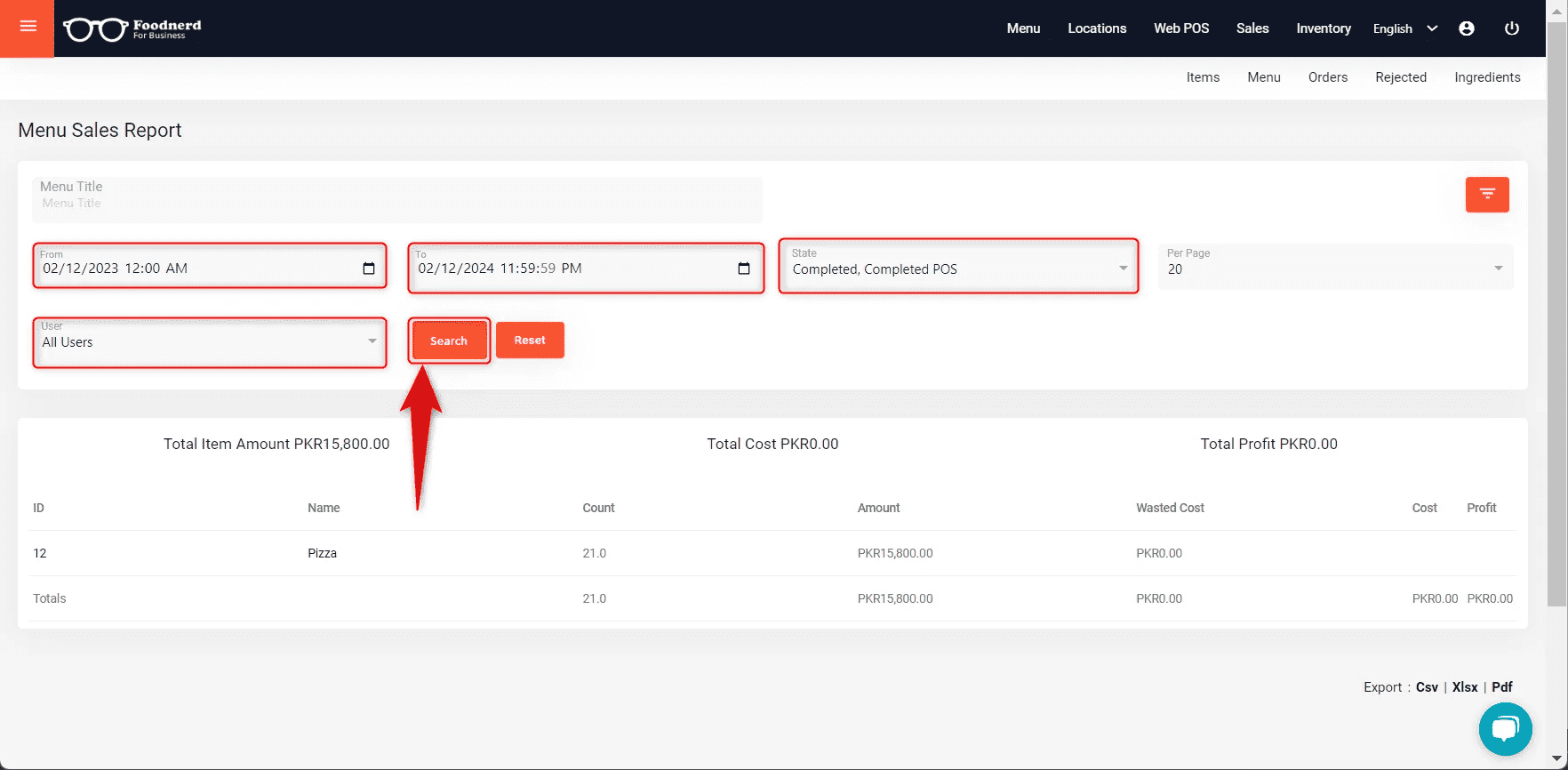The height and width of the screenshot is (770, 1568).
Task: Toggle the orange filter icon button
Action: point(1487,194)
